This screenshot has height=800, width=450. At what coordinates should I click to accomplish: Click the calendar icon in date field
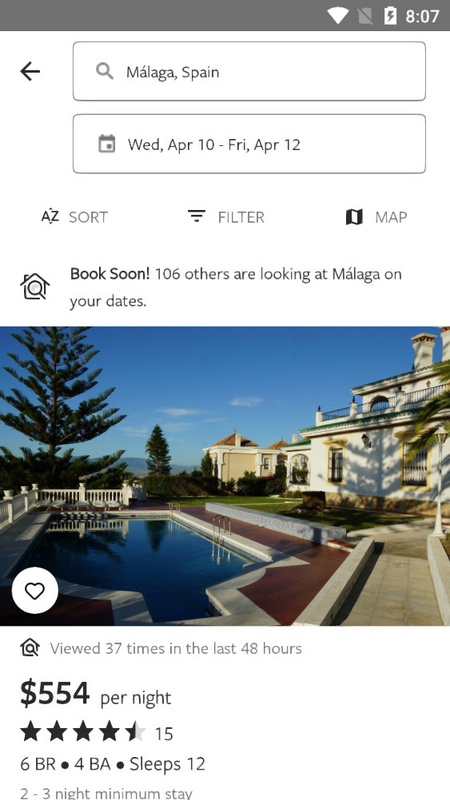click(x=107, y=144)
